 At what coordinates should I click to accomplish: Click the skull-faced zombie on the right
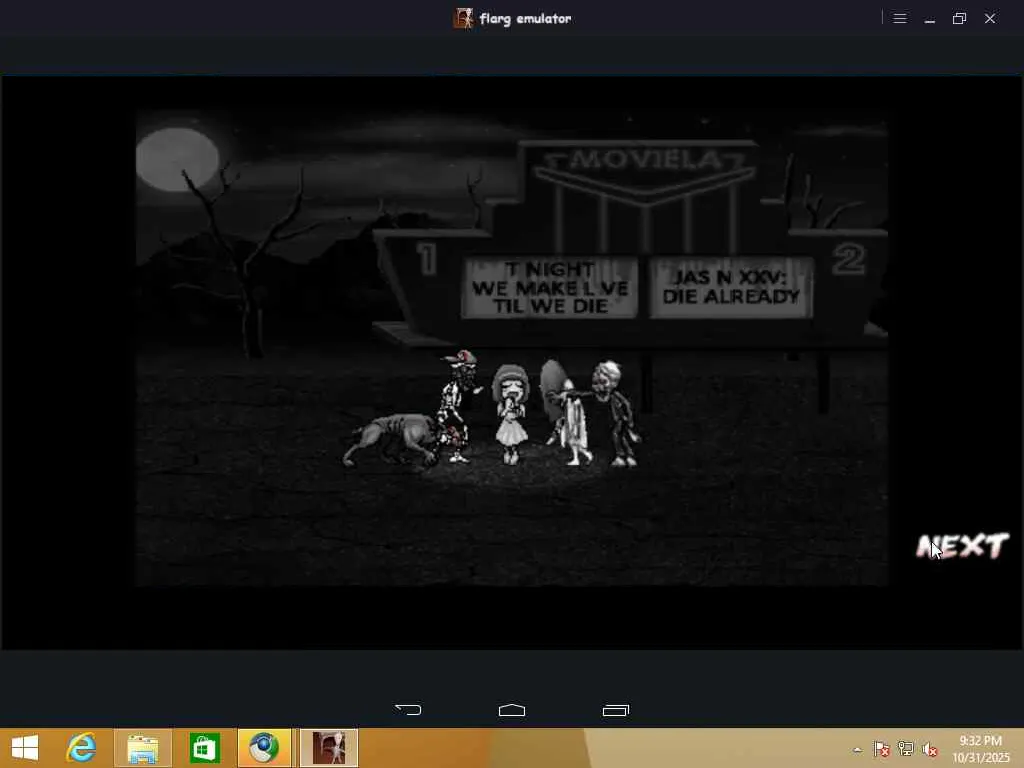615,413
